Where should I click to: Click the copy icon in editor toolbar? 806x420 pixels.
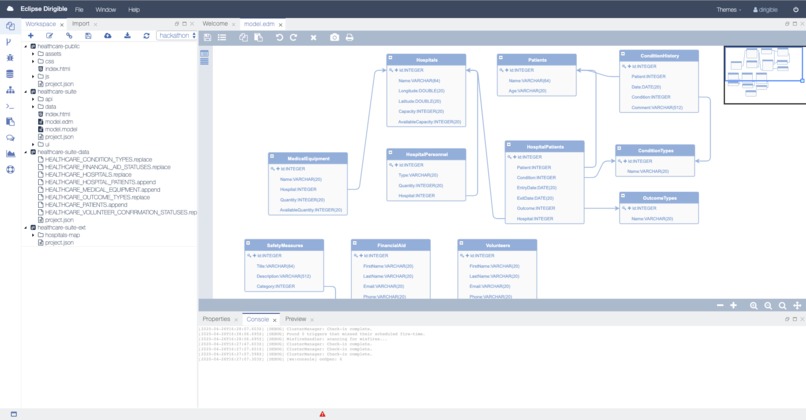[244, 38]
